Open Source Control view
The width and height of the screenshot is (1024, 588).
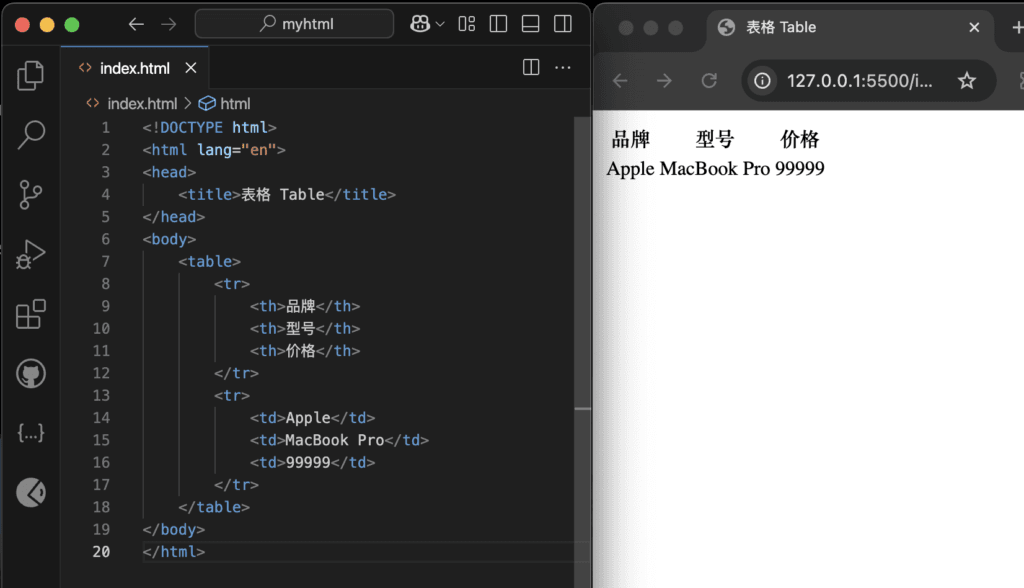tap(30, 195)
